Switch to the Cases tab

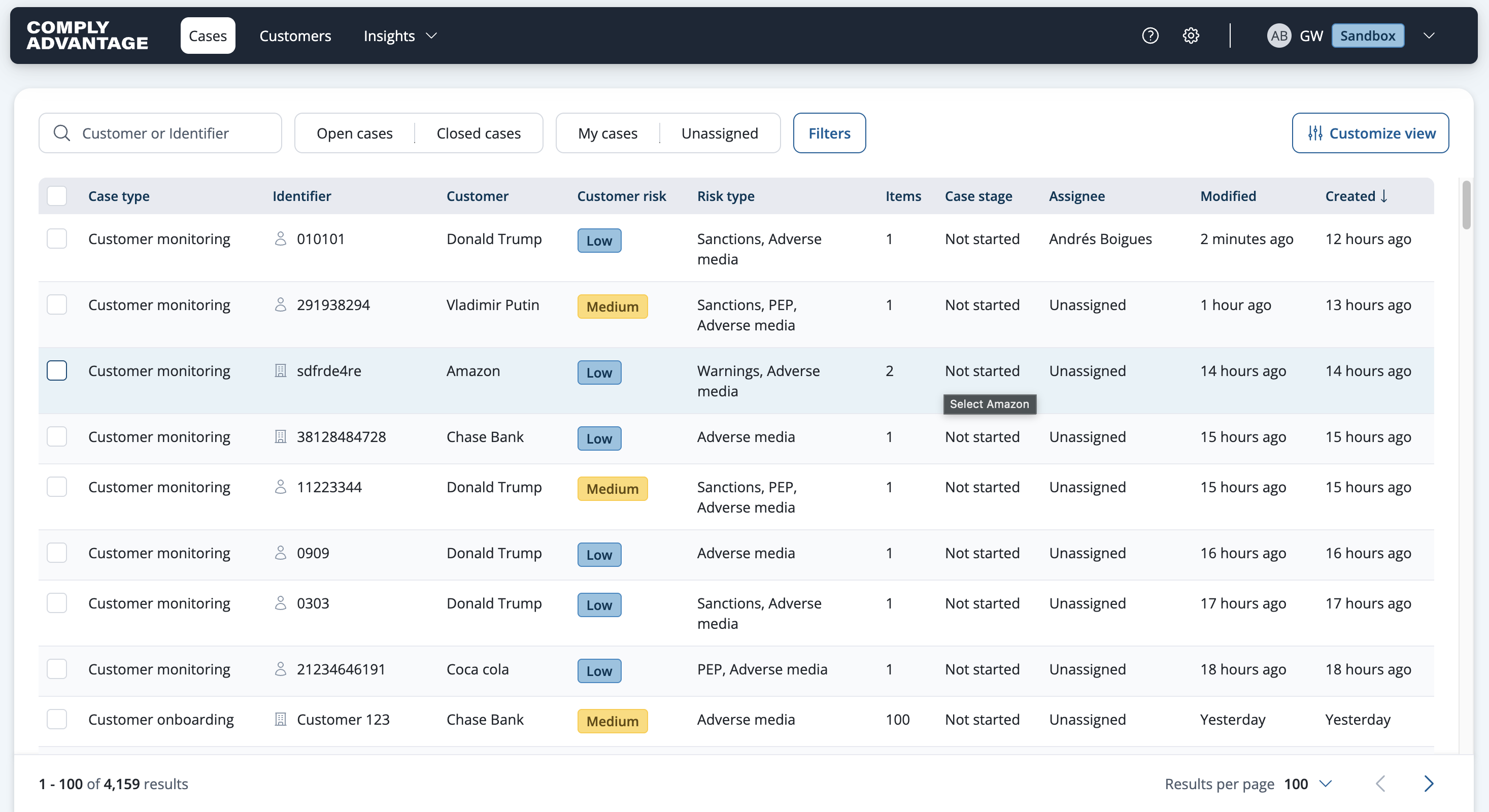[208, 36]
